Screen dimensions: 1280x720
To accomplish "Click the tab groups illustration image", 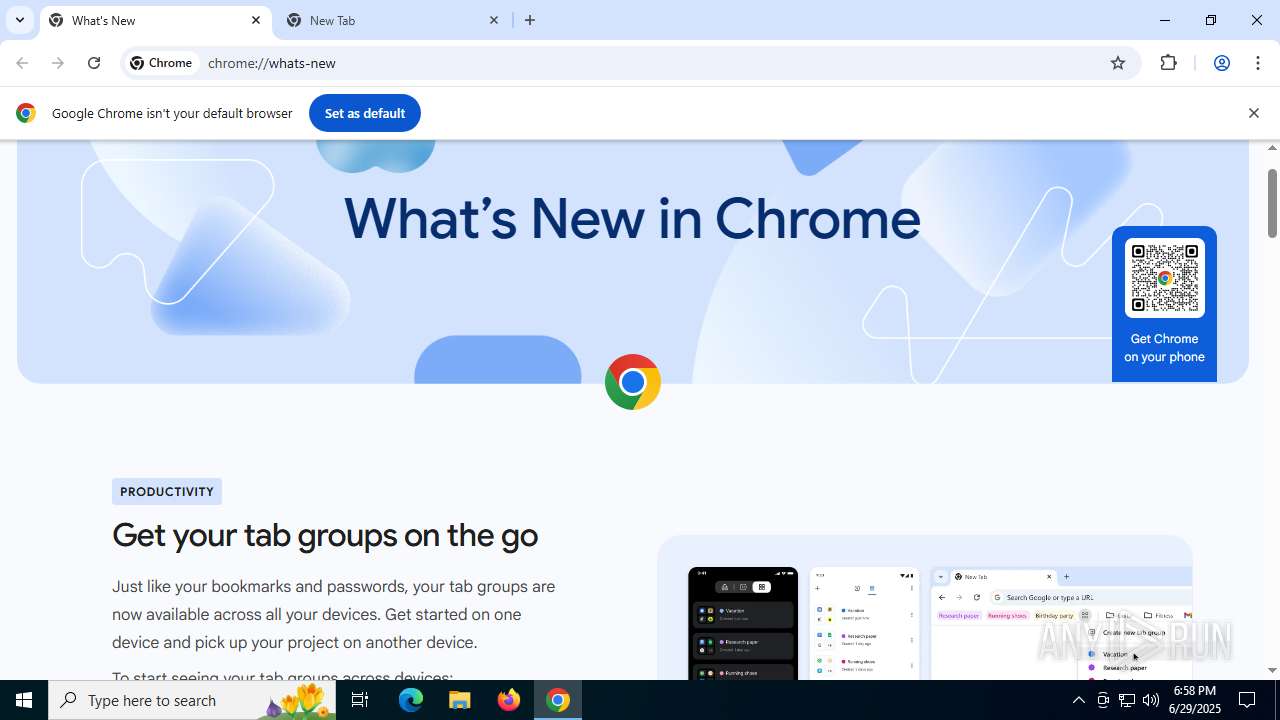I will click(925, 608).
